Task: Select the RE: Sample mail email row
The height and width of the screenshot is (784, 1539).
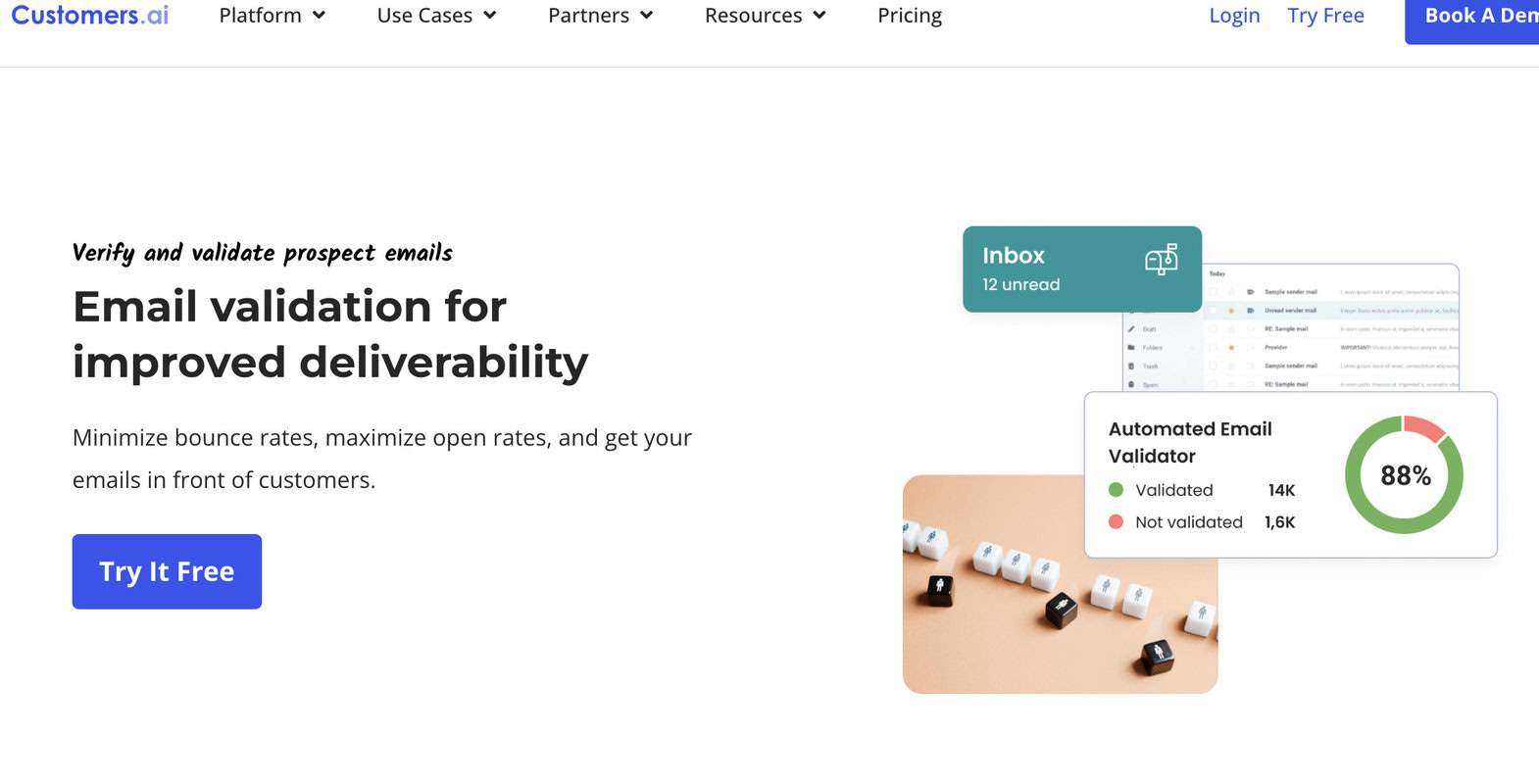Action: pos(1285,329)
